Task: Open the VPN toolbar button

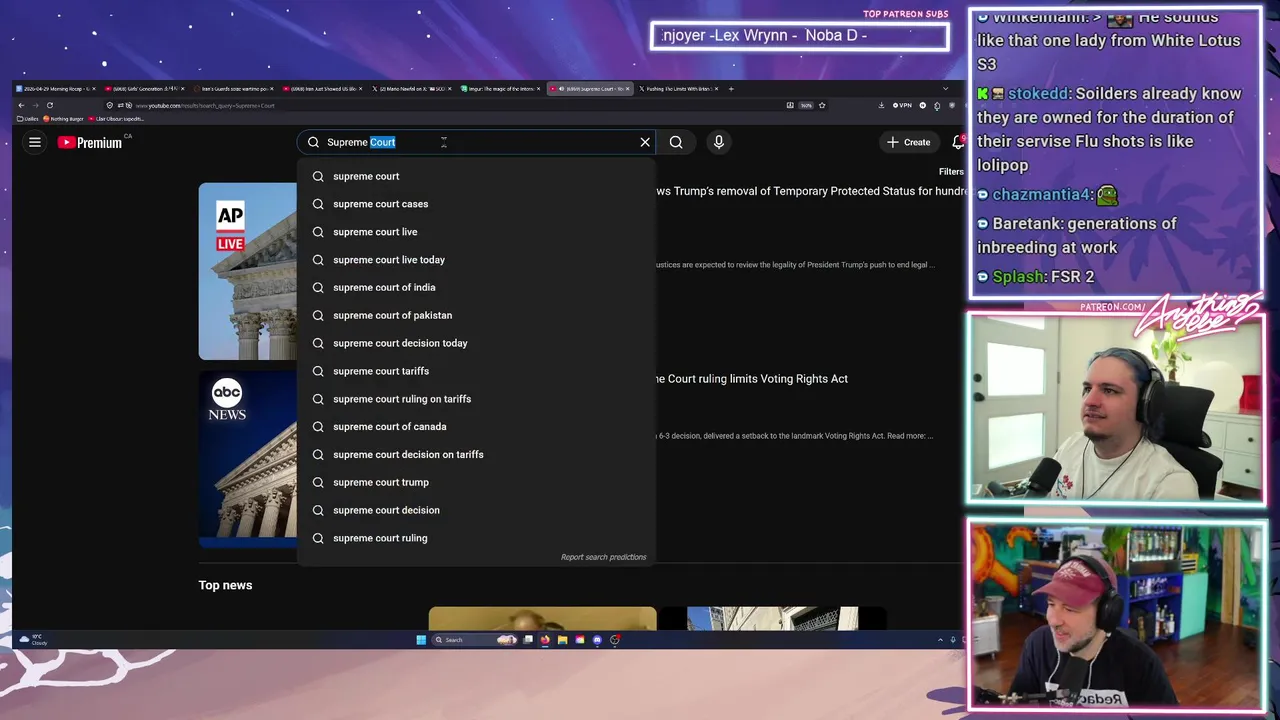Action: (x=902, y=105)
